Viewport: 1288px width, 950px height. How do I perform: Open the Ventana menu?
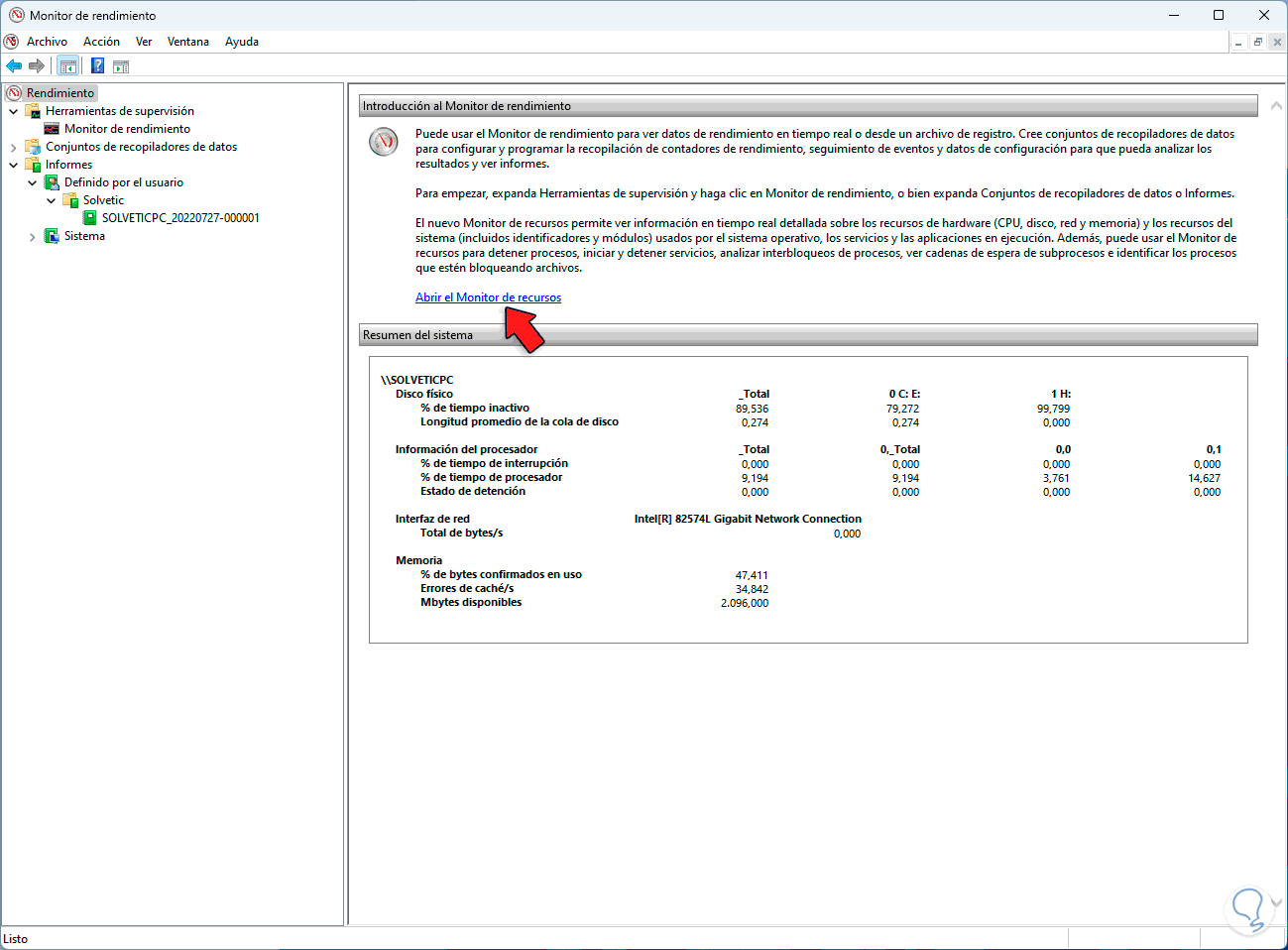tap(188, 42)
